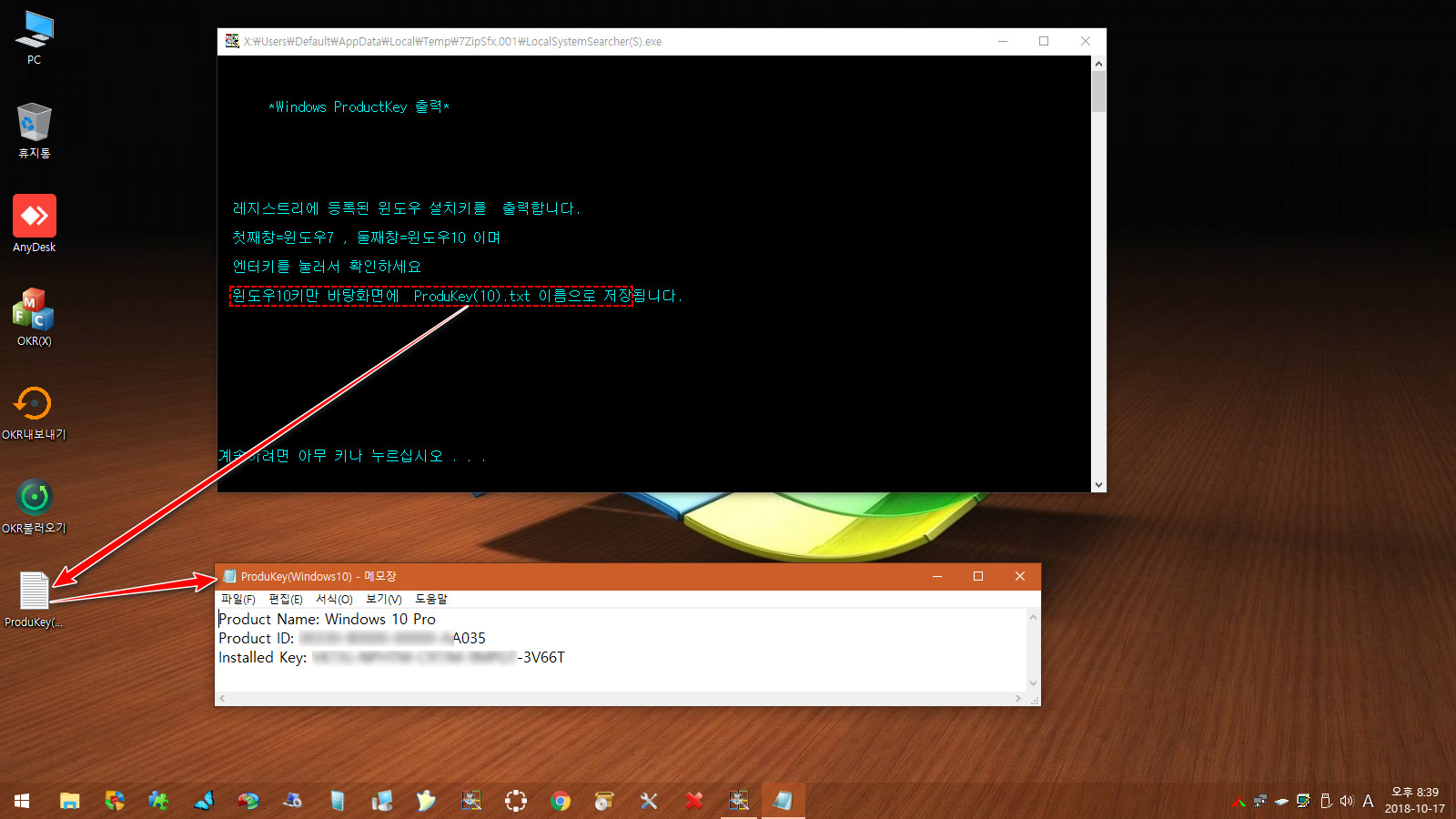This screenshot has width=1456, height=819.
Task: Click the safely remove USB tray icon
Action: point(1326,801)
